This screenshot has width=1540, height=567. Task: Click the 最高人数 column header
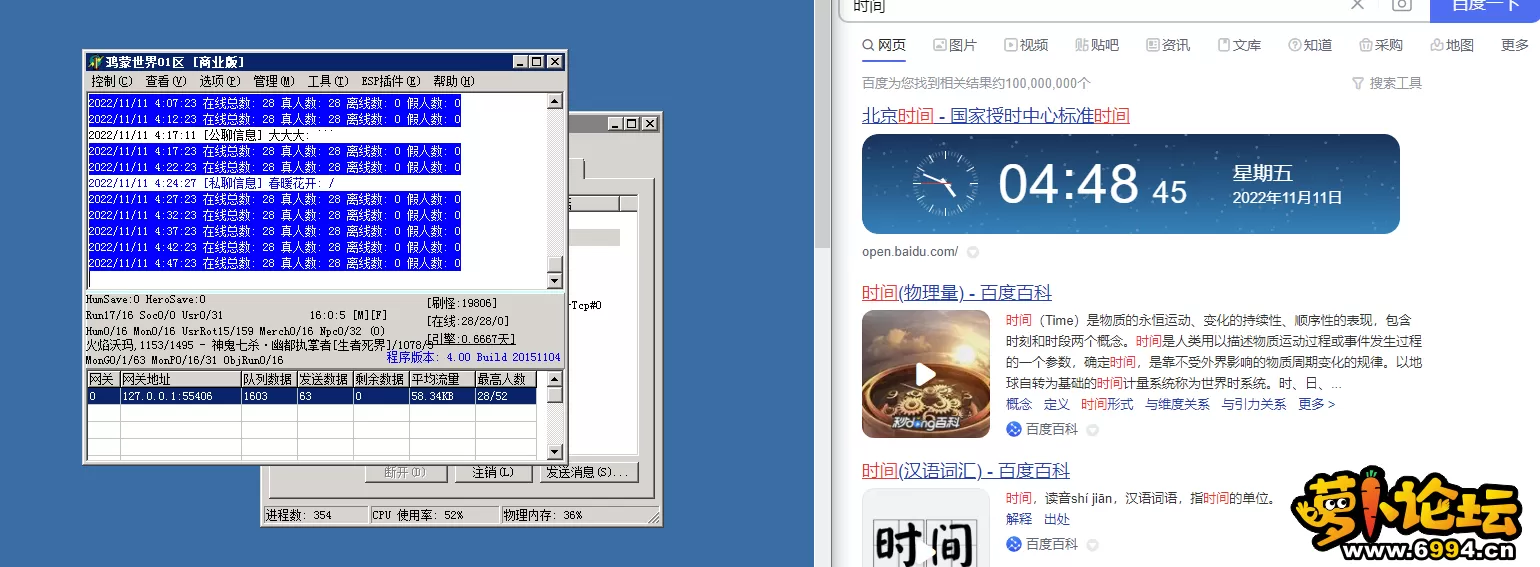point(505,379)
